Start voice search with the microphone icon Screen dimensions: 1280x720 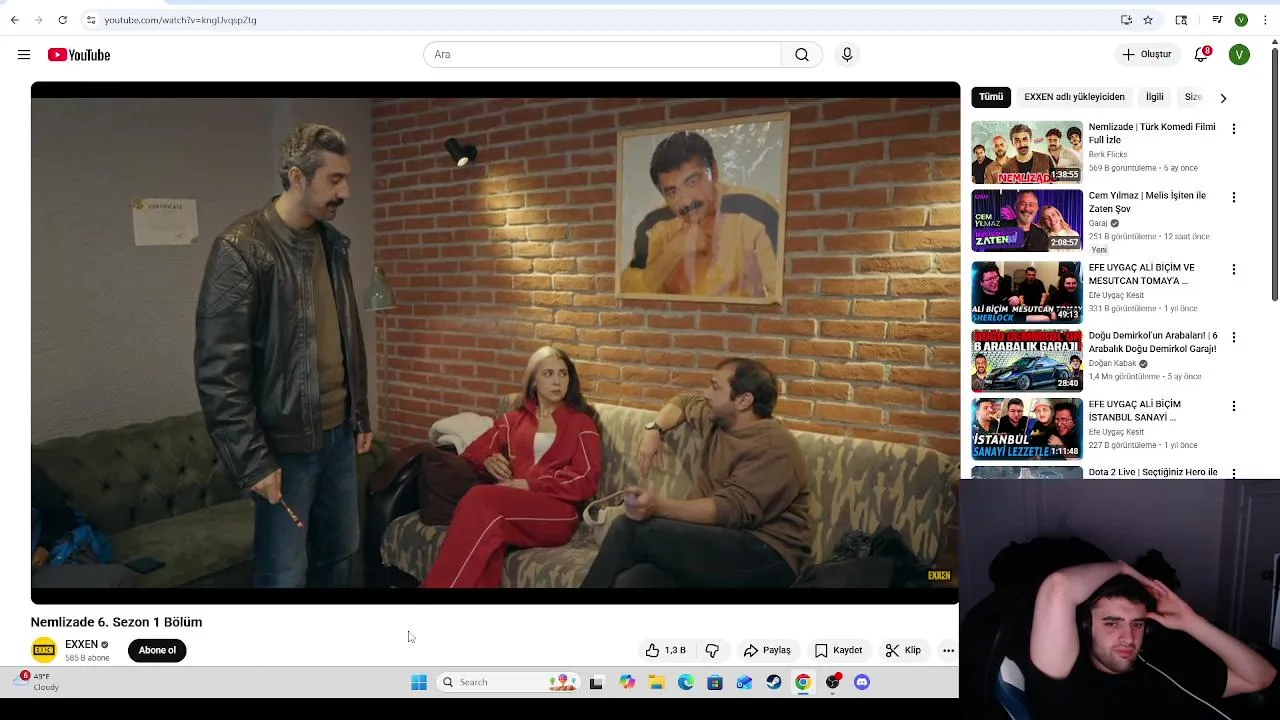point(847,55)
